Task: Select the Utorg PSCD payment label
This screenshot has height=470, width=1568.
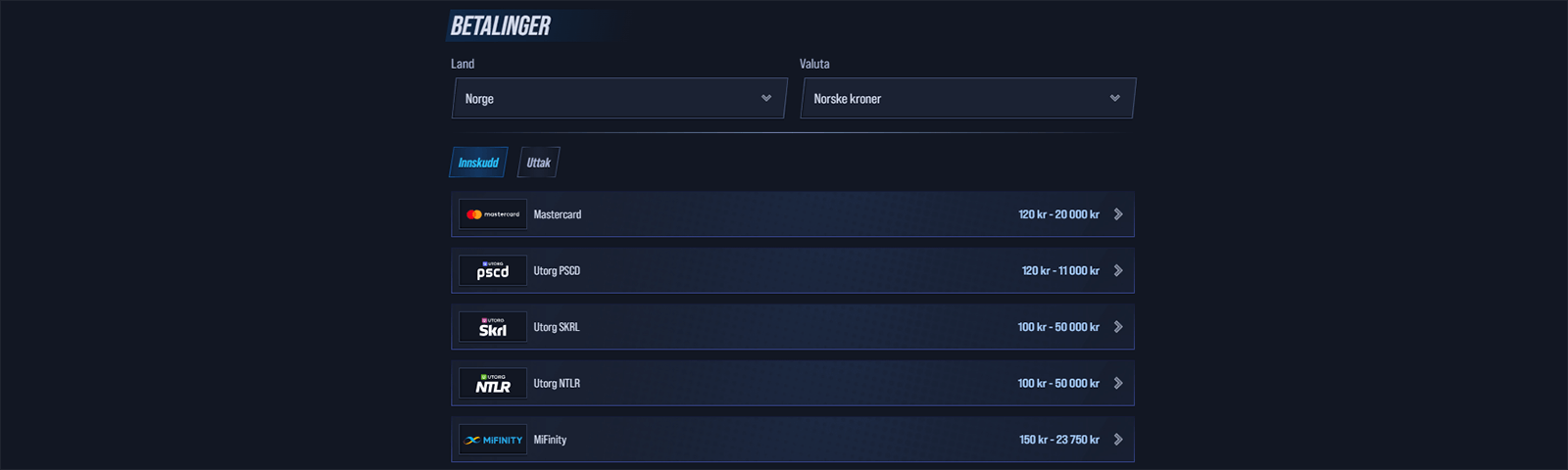Action: point(557,271)
